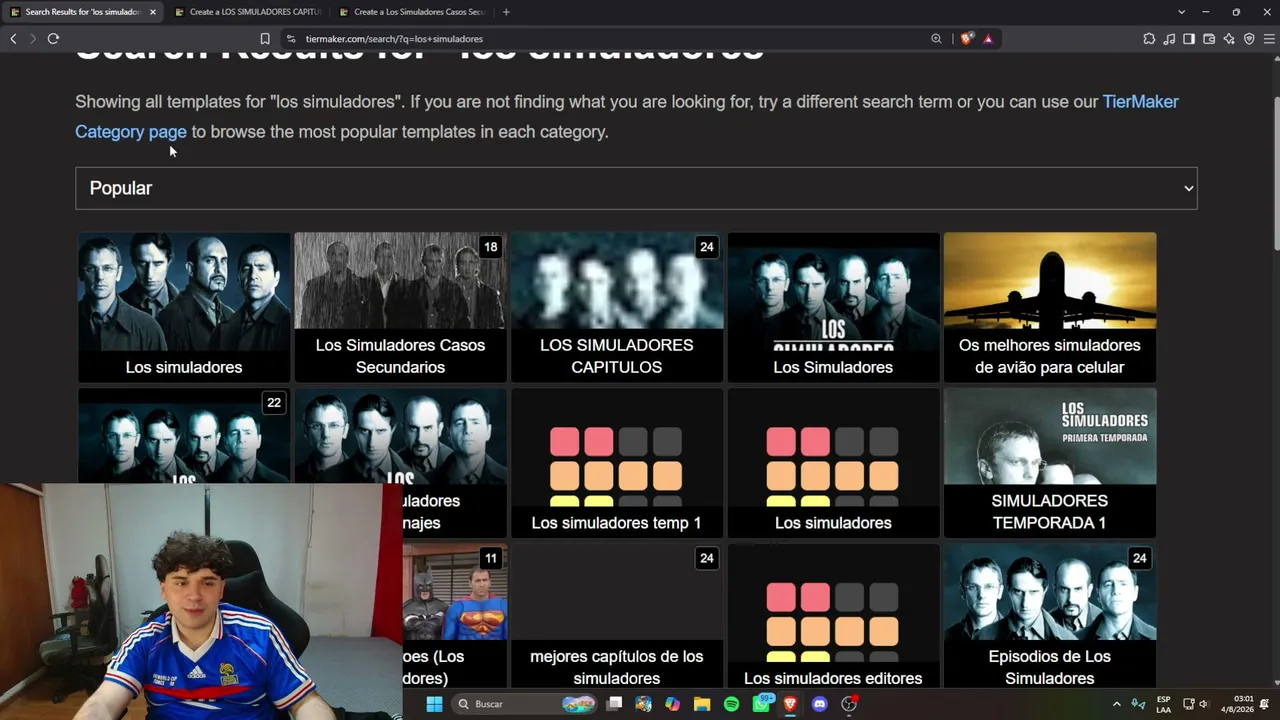Open 'Los Simuladores Casos Secundarios' template
The image size is (1280, 720).
coord(400,307)
